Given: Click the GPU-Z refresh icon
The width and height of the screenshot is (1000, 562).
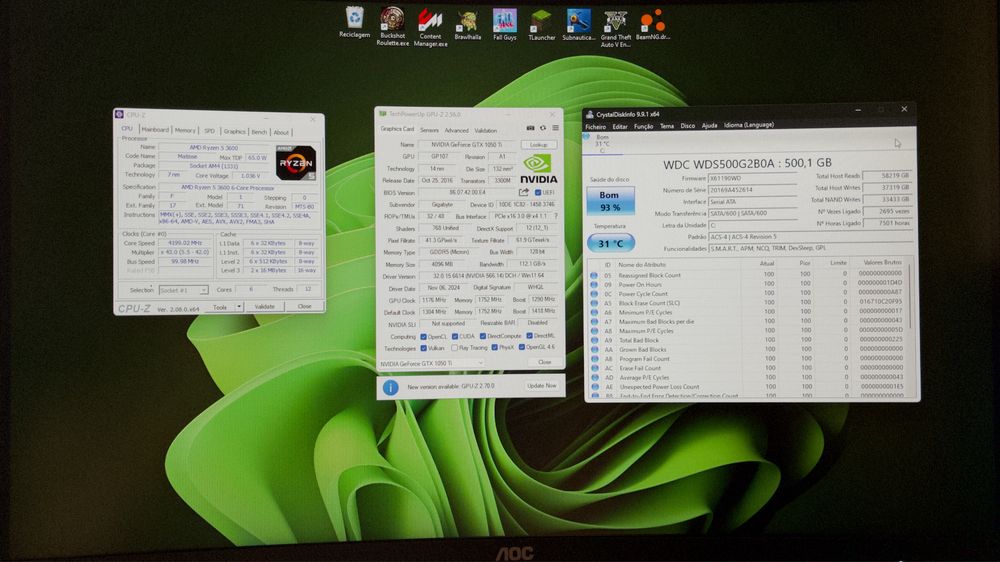Looking at the screenshot, I should (543, 128).
